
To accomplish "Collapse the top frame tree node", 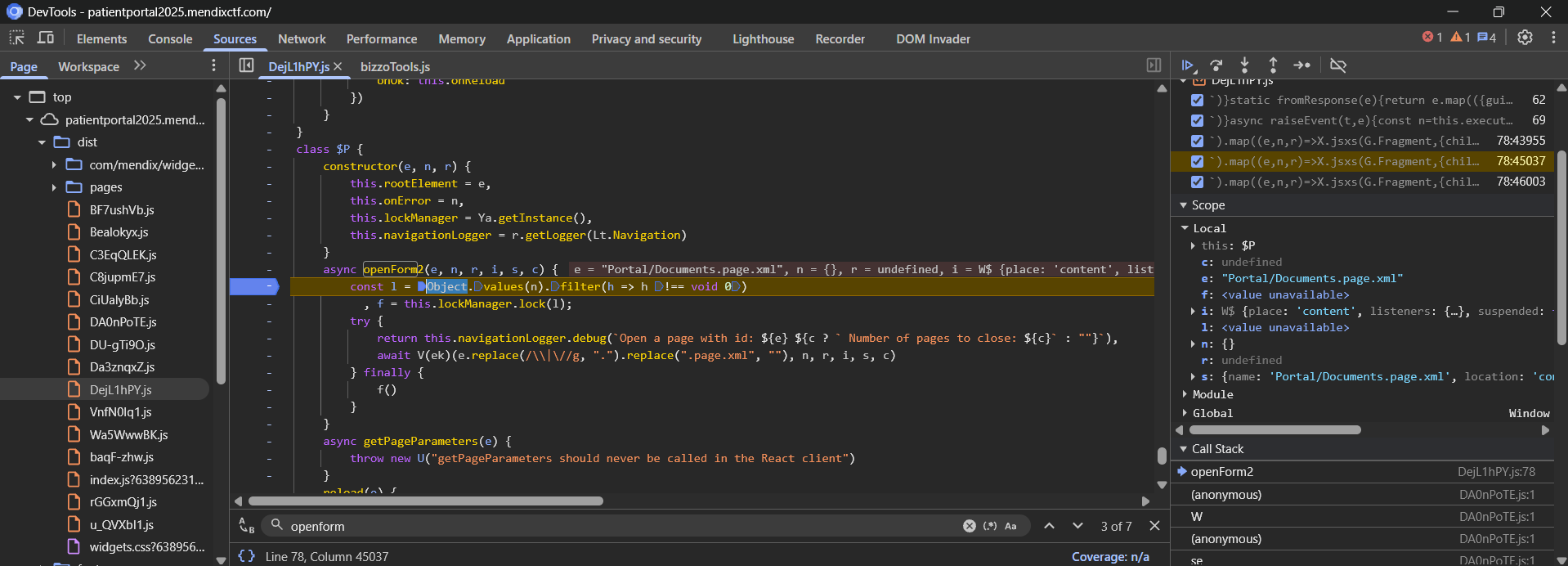I will tap(17, 97).
